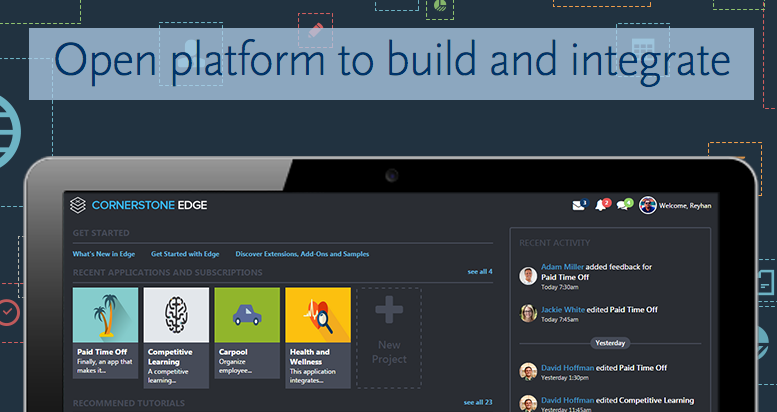This screenshot has width=777, height=412.
Task: Open Get Started with Edge link
Action: (185, 254)
